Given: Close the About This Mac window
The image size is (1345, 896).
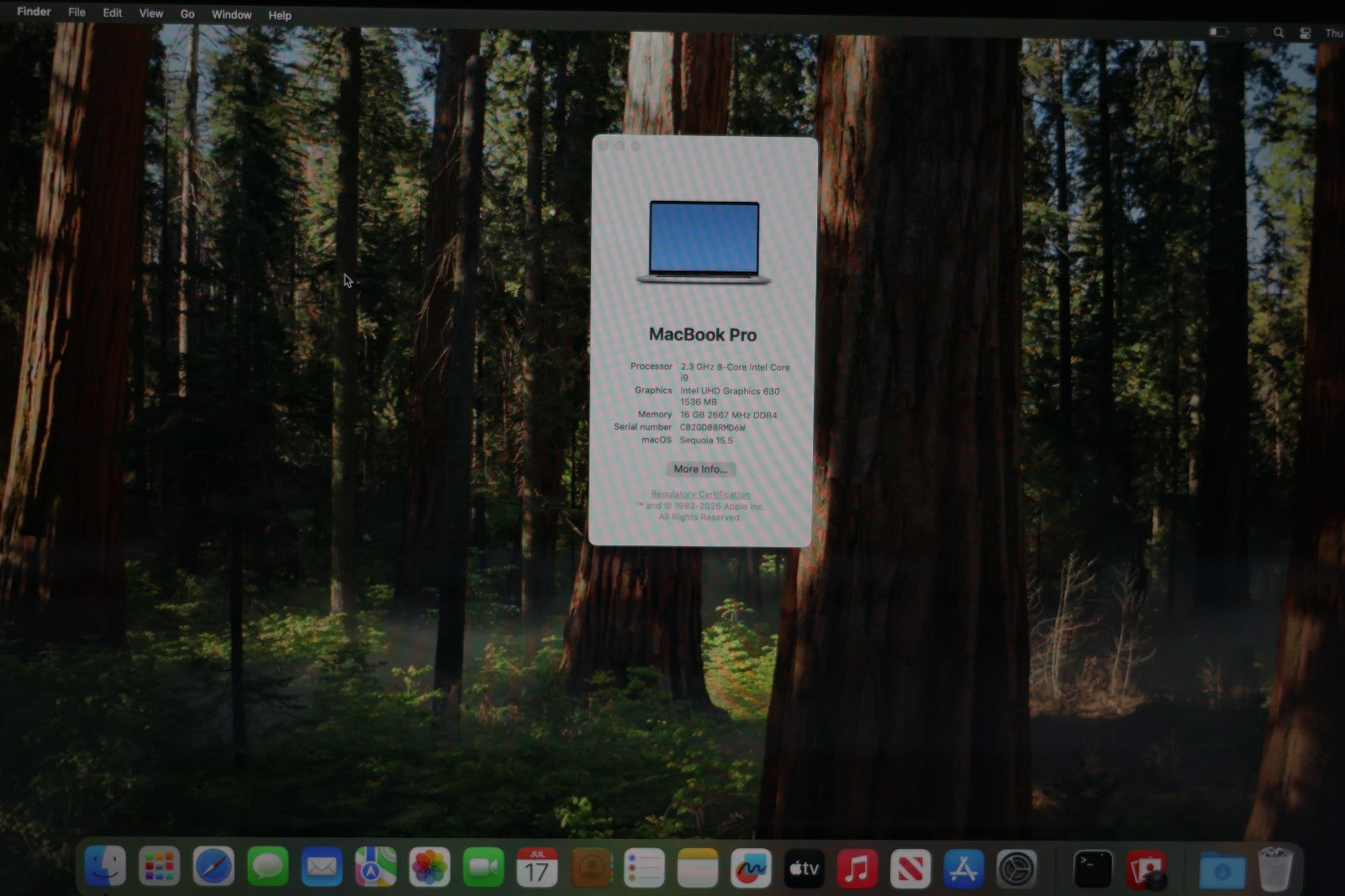Looking at the screenshot, I should pos(604,146).
